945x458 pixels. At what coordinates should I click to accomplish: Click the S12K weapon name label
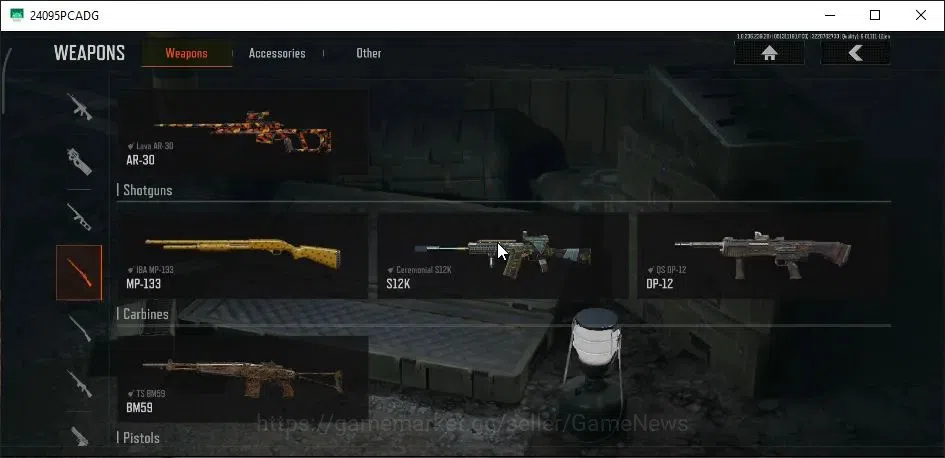(x=398, y=284)
